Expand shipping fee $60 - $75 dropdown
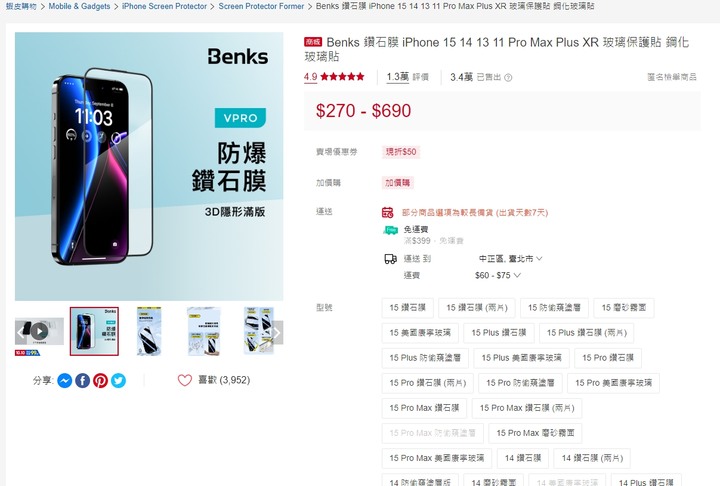This screenshot has height=486, width=720. pos(498,276)
